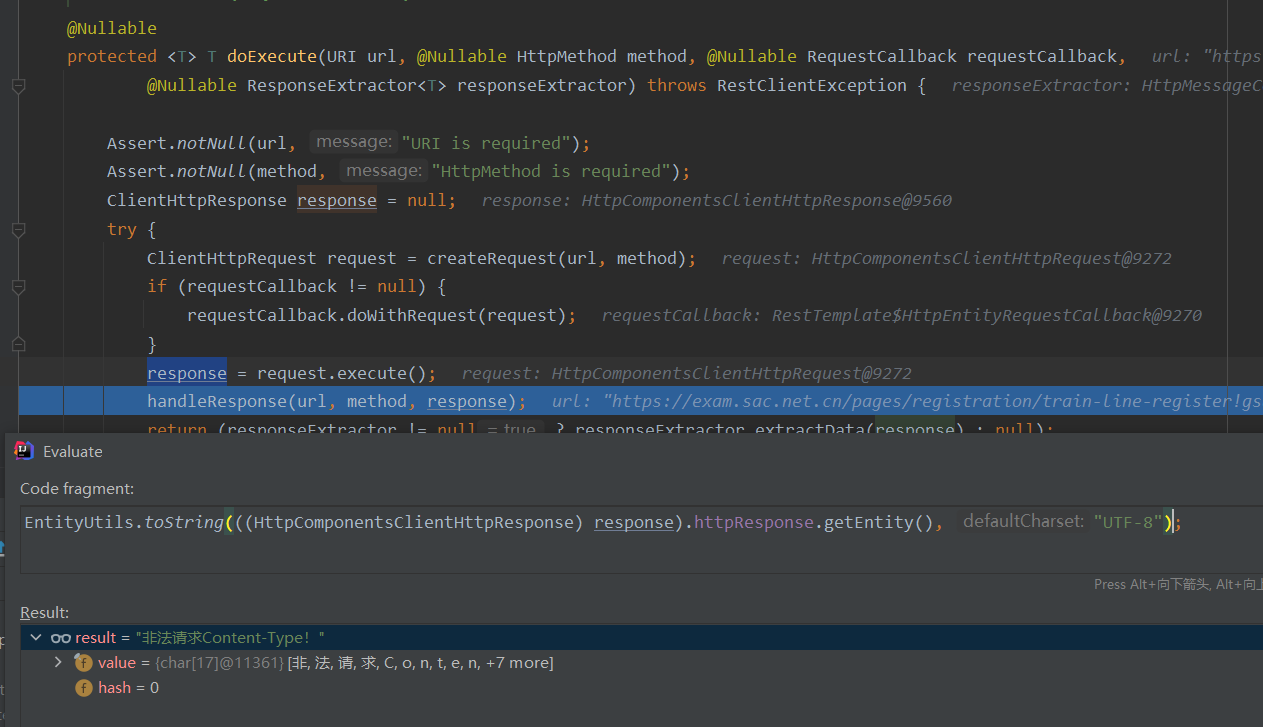Screen dimensions: 1263x727
Task: Click the "f" field icon next to "hash"
Action: pyautogui.click(x=83, y=687)
